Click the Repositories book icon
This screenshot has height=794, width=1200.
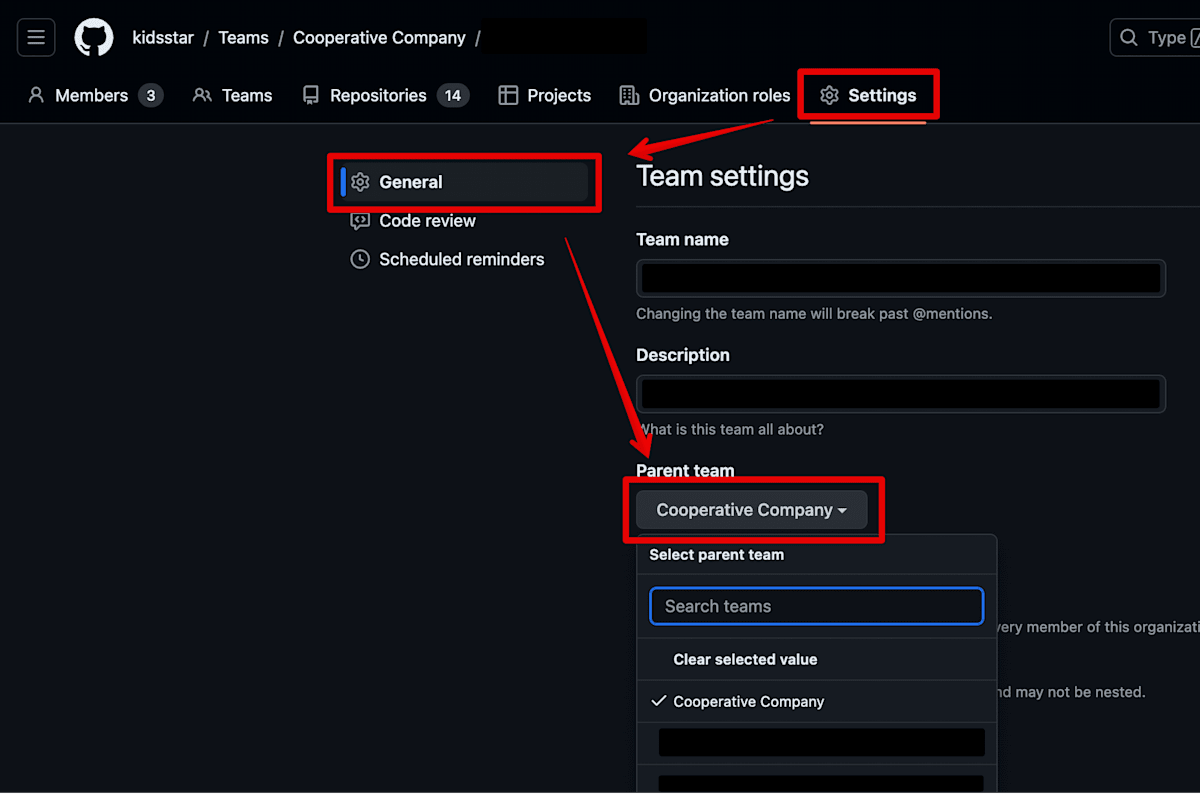[x=311, y=96]
